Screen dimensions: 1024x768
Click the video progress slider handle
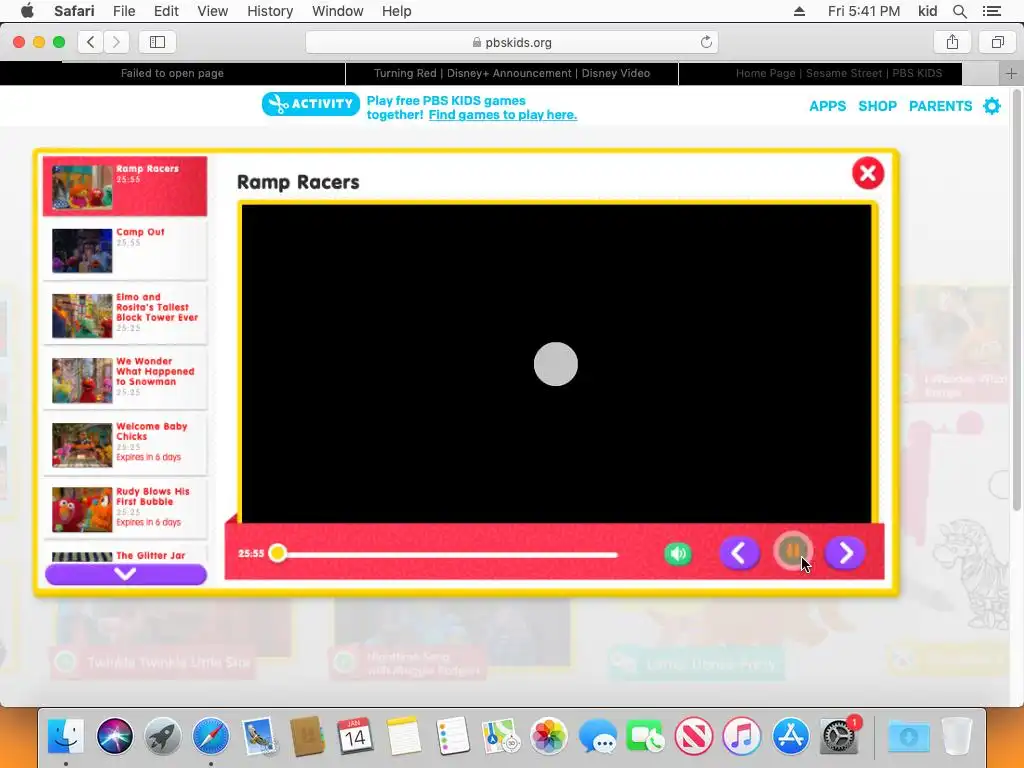278,553
